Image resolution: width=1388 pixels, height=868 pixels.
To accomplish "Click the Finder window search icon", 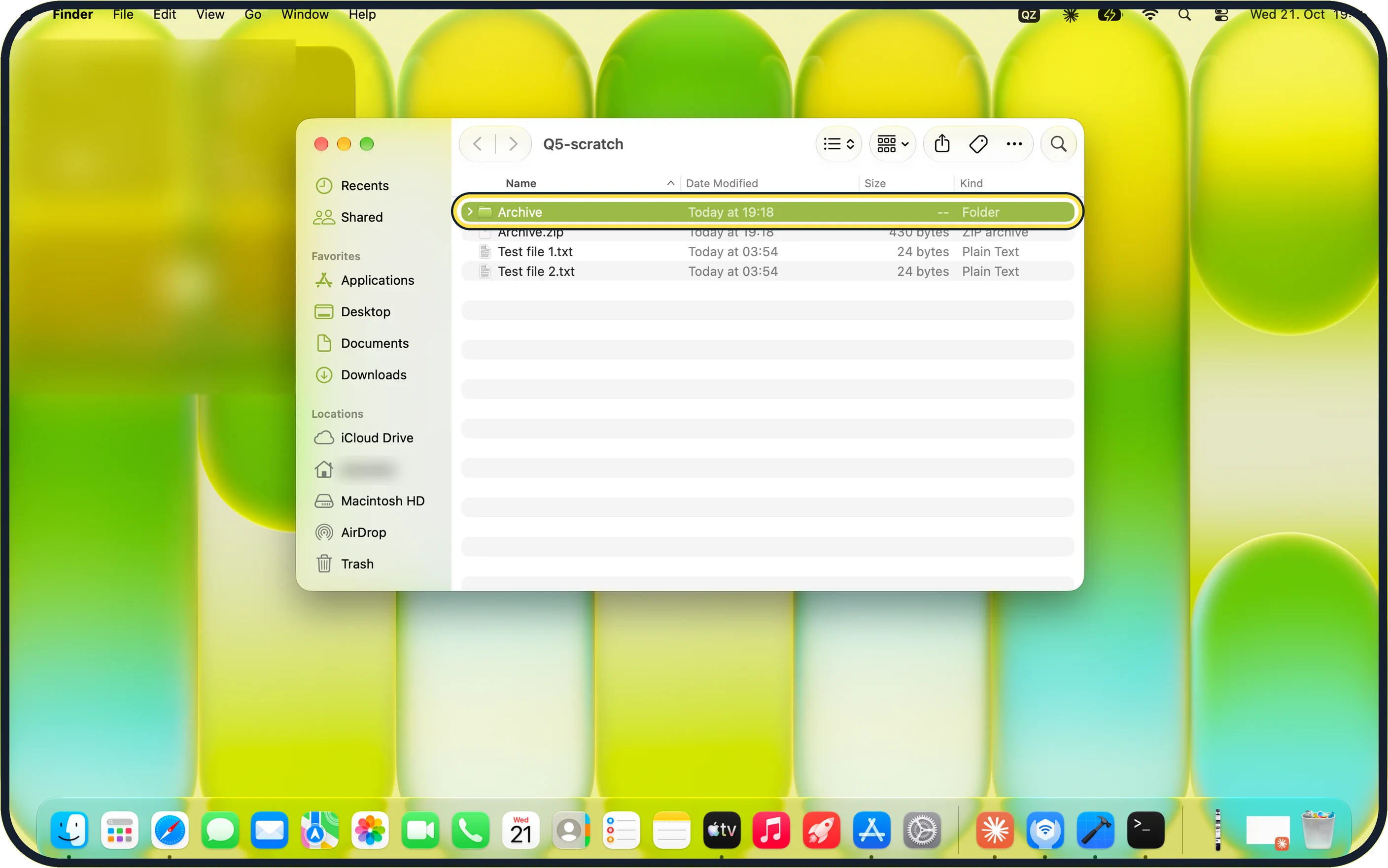I will [x=1058, y=143].
